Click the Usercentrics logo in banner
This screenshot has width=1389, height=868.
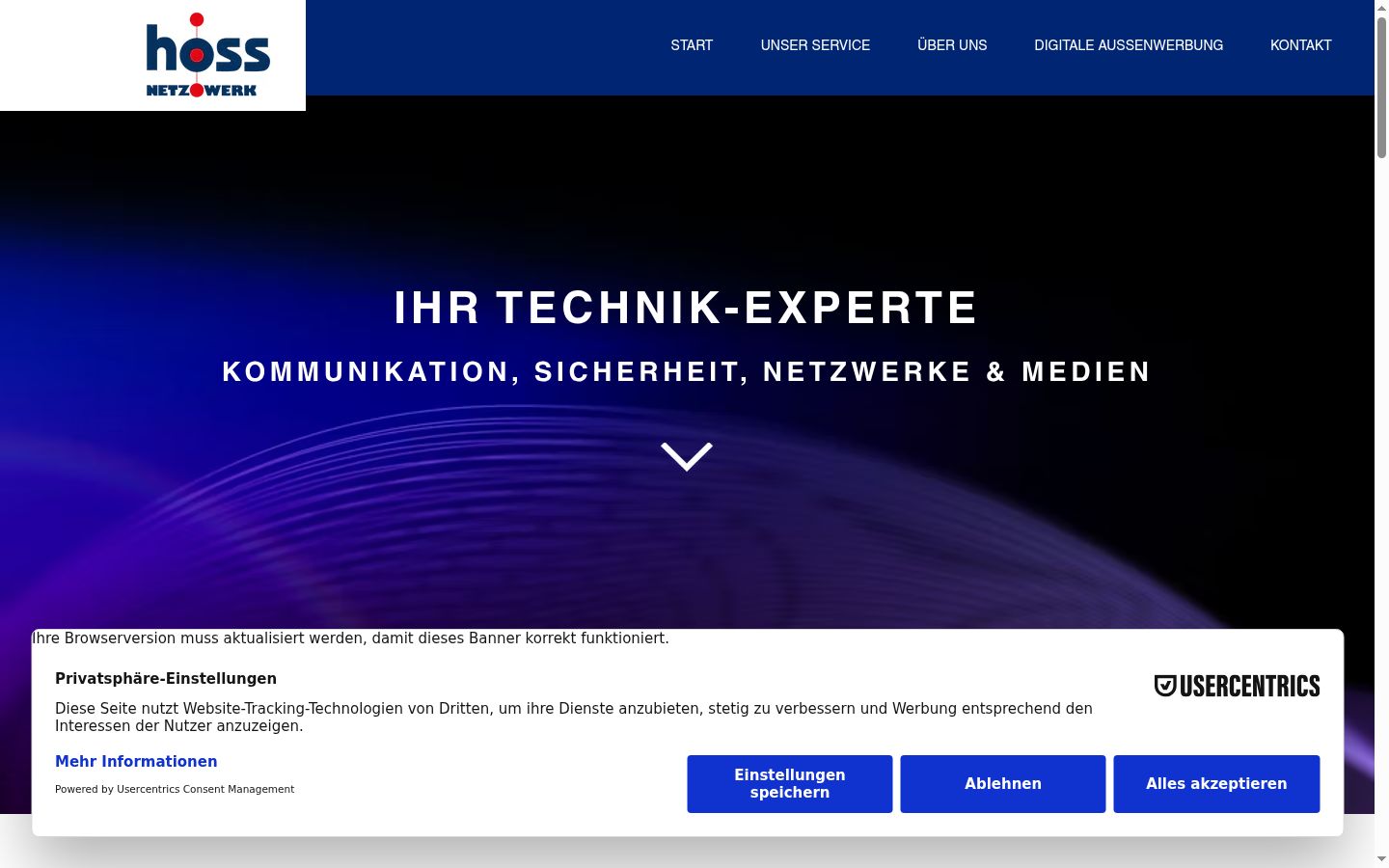pyautogui.click(x=1237, y=686)
